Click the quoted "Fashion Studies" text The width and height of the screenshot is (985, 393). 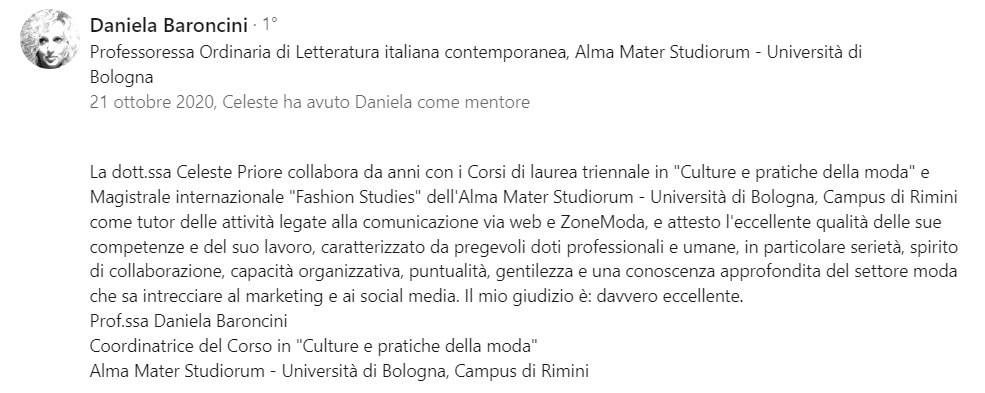(354, 198)
